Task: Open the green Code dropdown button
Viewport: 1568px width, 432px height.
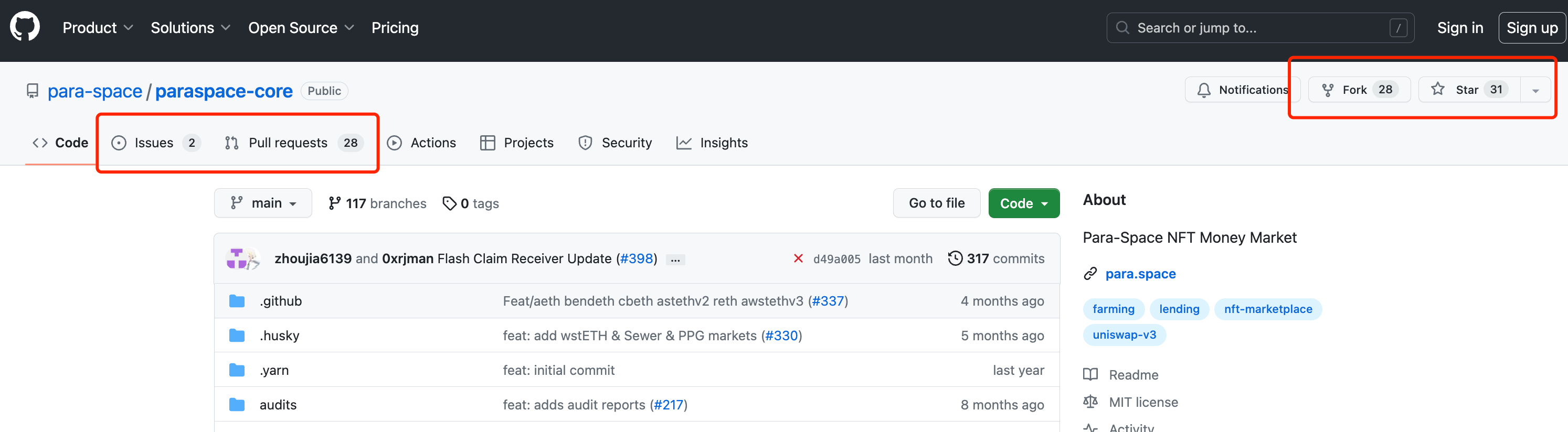Action: 1024,203
